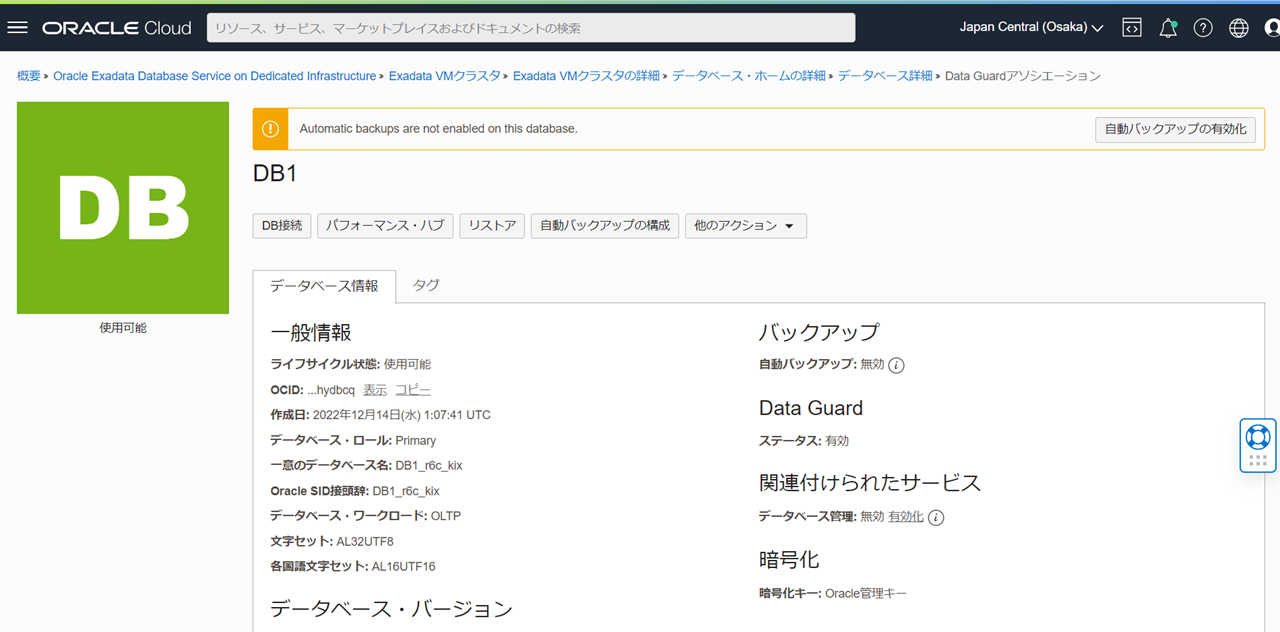Click the info icon next to 自動バックアップ

coord(897,365)
